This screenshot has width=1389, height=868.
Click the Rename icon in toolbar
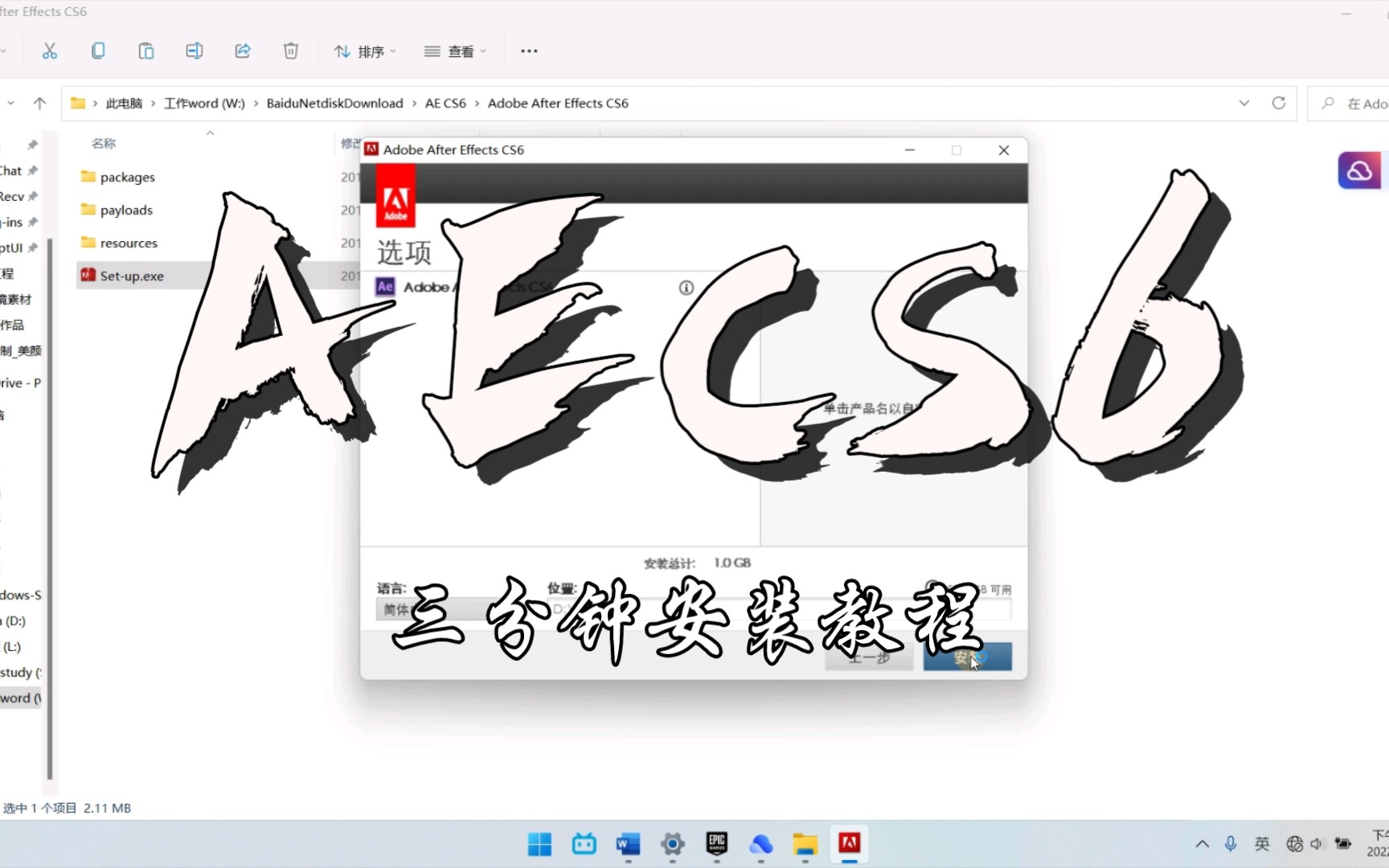[x=195, y=51]
